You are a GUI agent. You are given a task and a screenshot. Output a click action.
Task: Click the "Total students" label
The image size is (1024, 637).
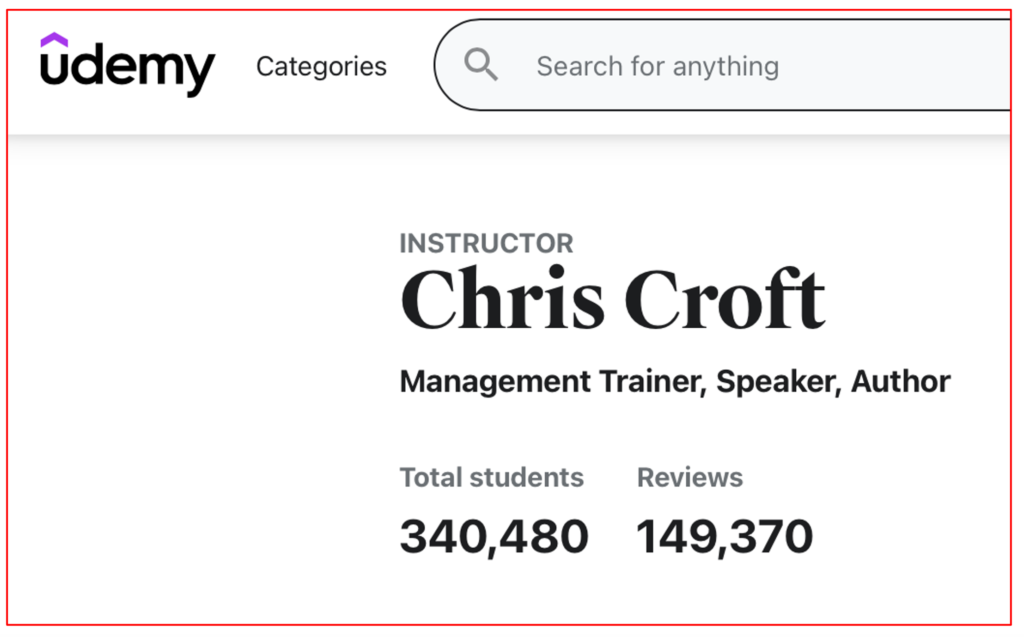point(491,477)
